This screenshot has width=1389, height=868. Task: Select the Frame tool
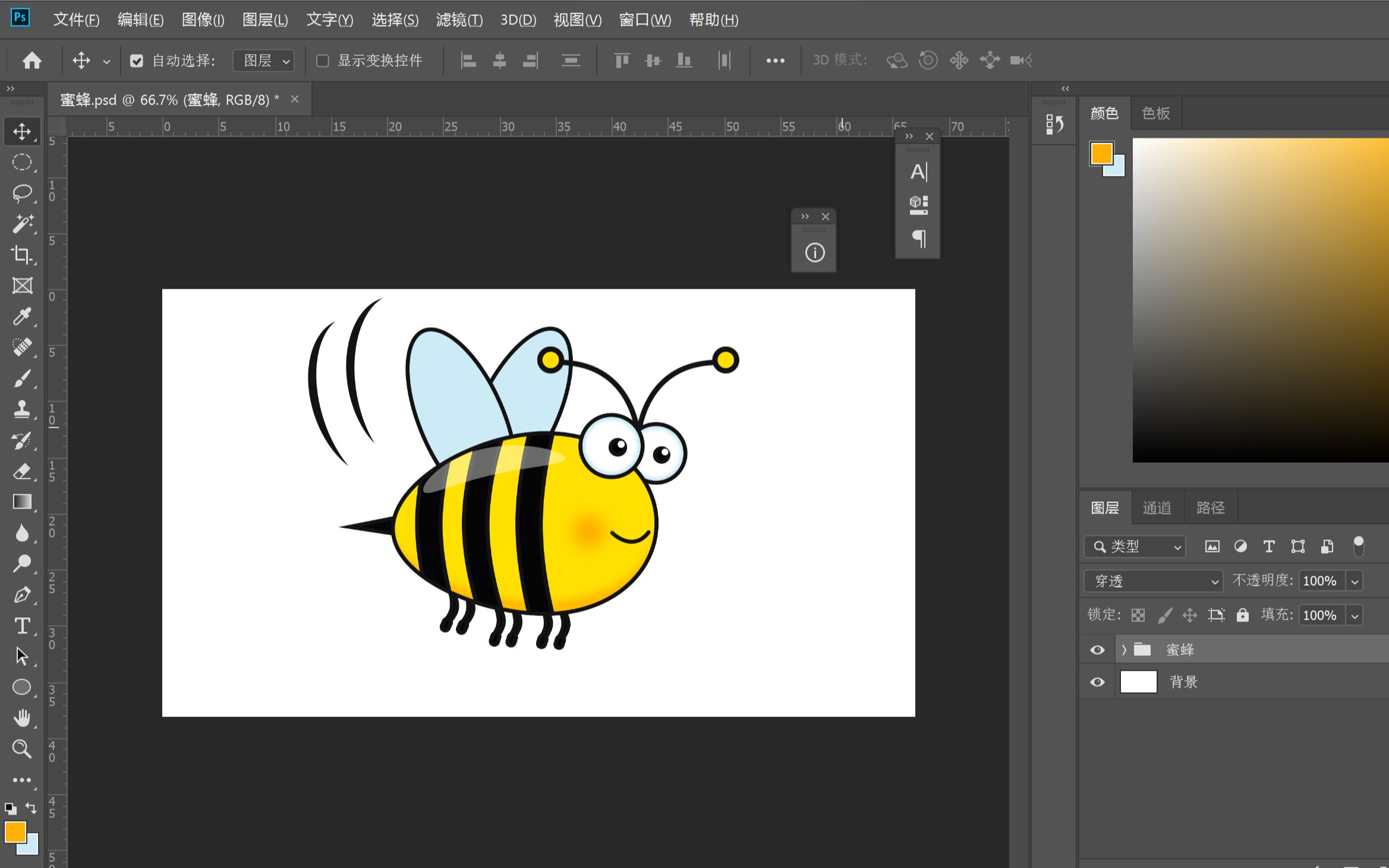pyautogui.click(x=22, y=286)
